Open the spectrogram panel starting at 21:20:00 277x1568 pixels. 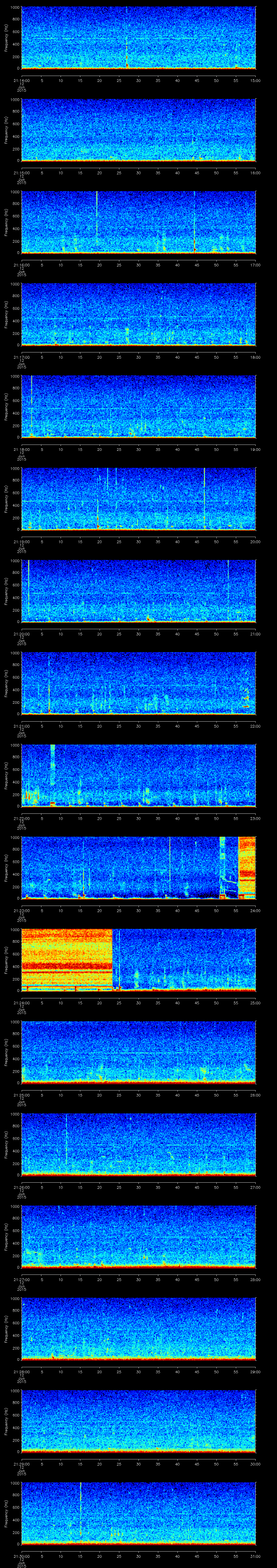pyautogui.click(x=138, y=591)
